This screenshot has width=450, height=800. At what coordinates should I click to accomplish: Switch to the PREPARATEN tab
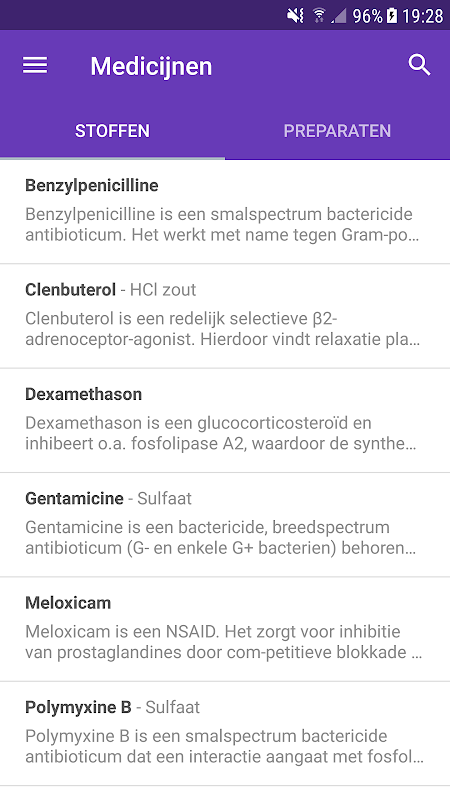(x=337, y=131)
